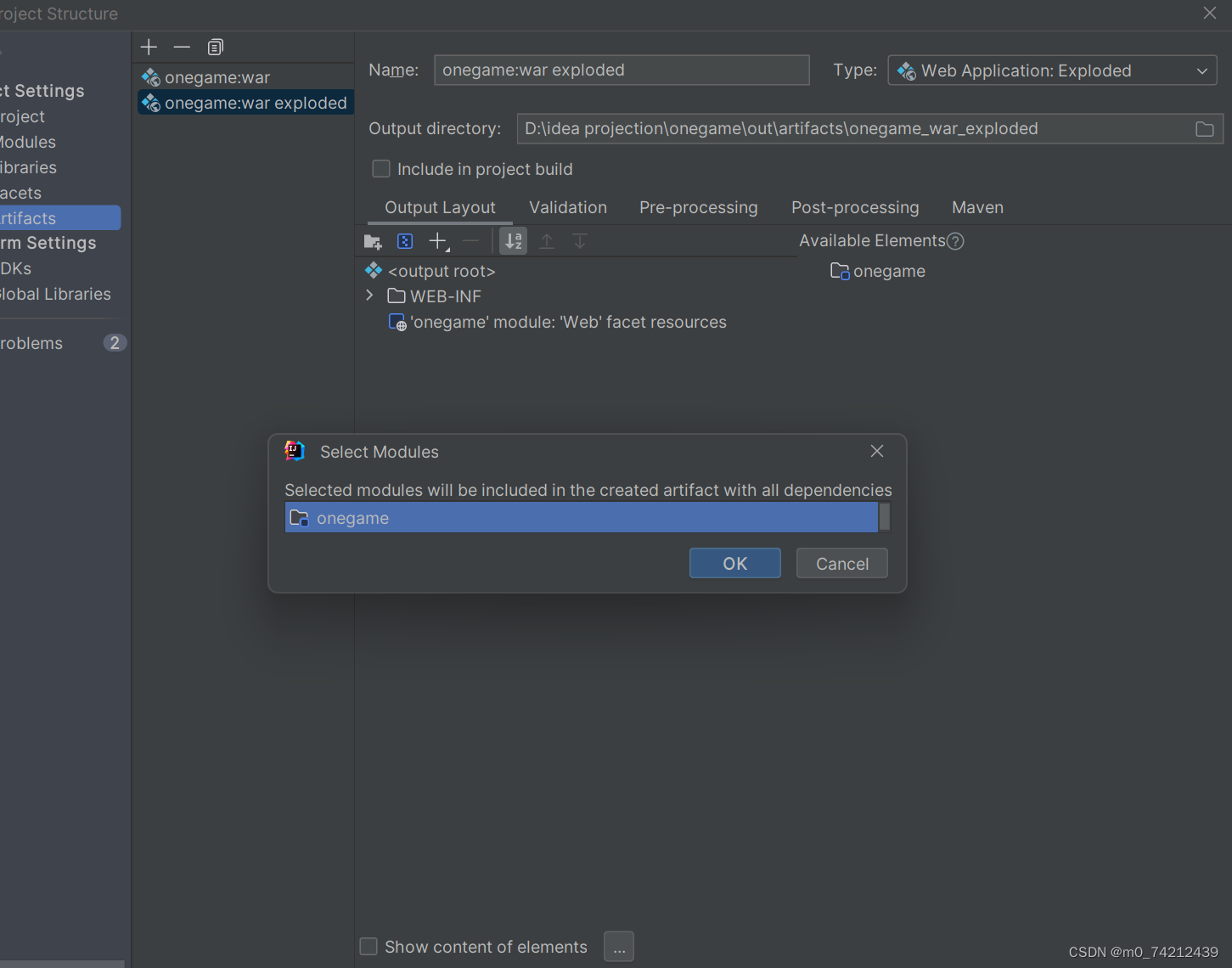Cancel the Select Modules dialog
The height and width of the screenshot is (968, 1232).
pyautogui.click(x=841, y=563)
